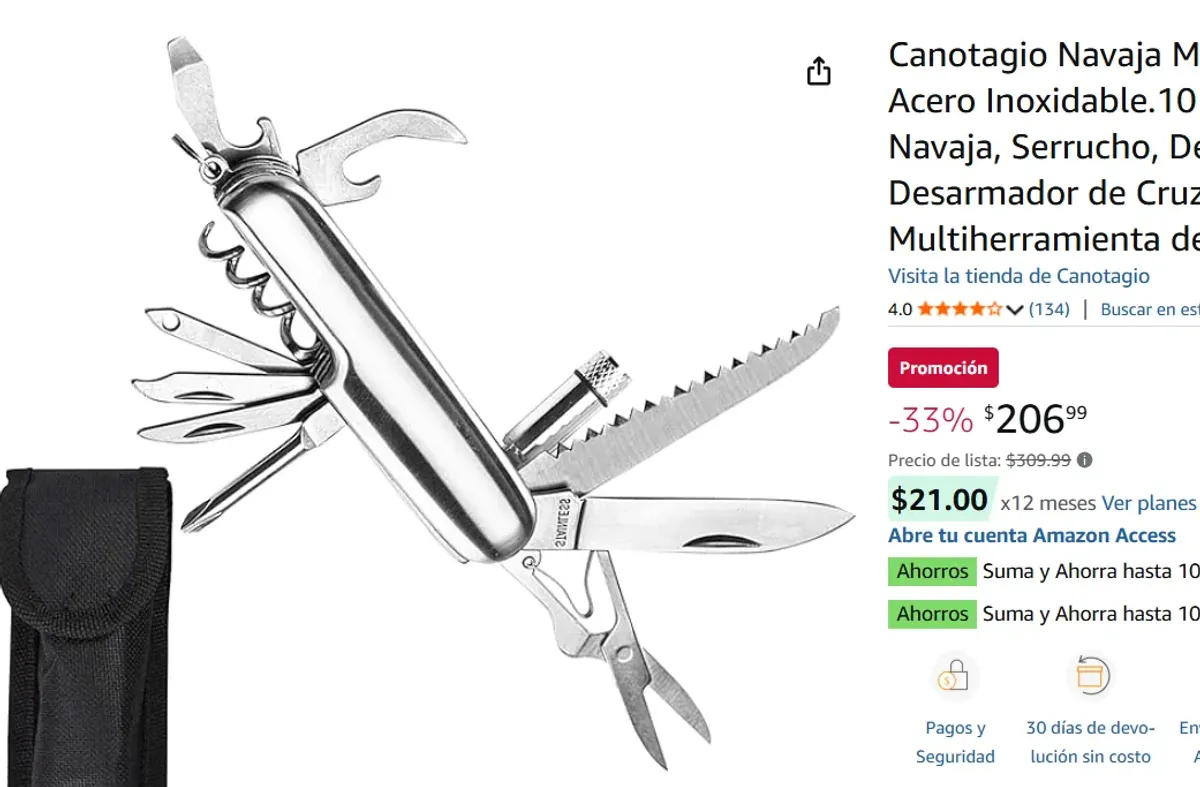Viewport: 1200px width, 787px height.
Task: Expand the rating breakdown chevron
Action: (1015, 310)
